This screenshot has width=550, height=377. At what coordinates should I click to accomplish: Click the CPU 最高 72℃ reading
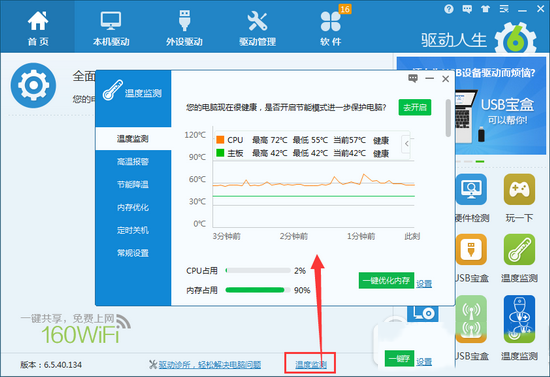[x=269, y=140]
